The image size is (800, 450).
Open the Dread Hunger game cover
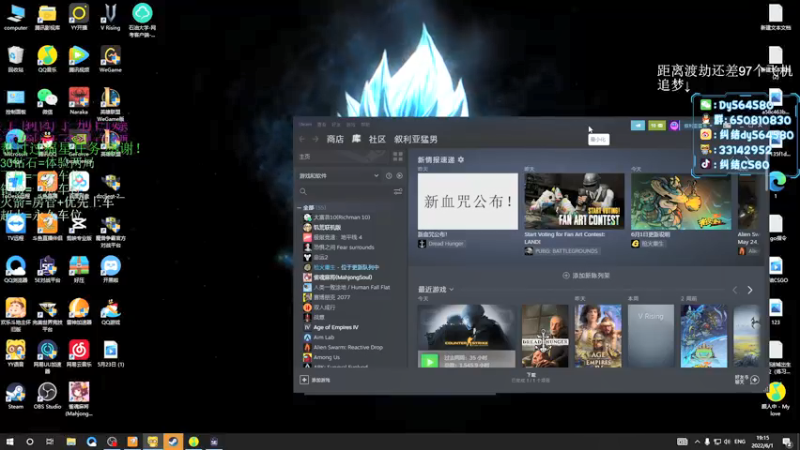coord(545,336)
